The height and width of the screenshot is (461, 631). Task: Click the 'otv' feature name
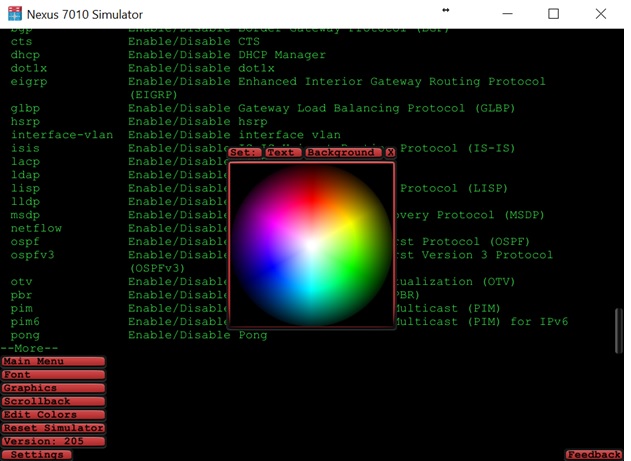pos(21,282)
